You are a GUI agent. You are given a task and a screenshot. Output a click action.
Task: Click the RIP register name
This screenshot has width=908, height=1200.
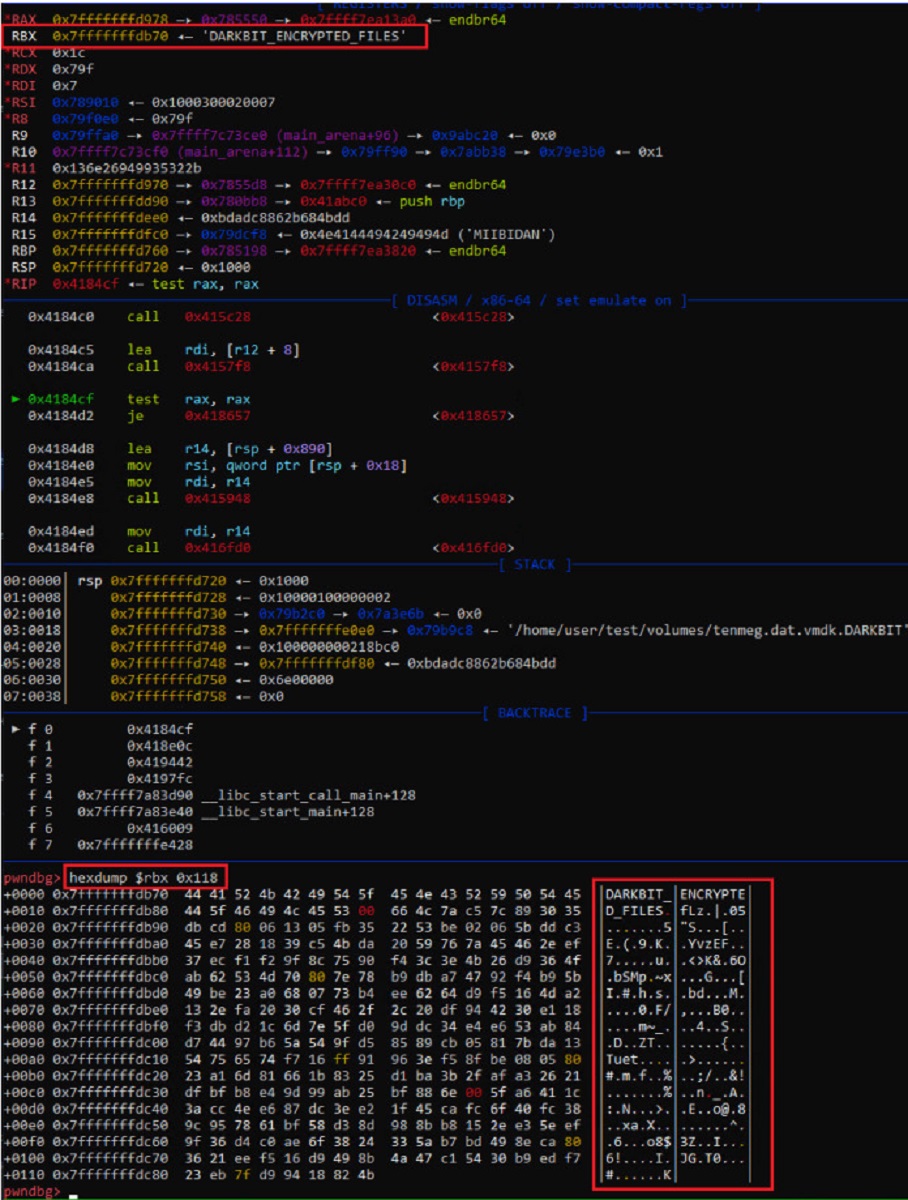click(24, 284)
